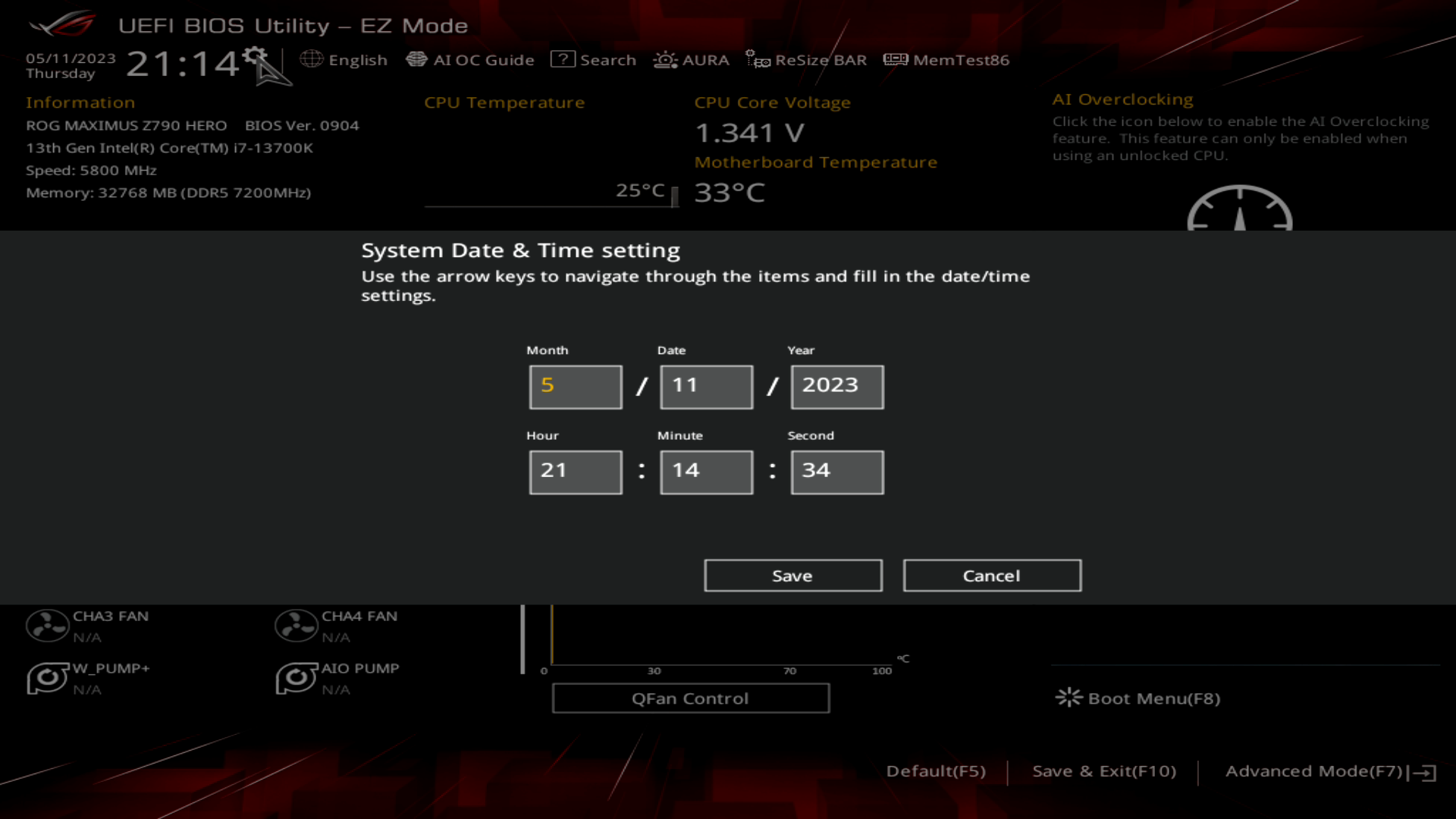The height and width of the screenshot is (819, 1456).
Task: Click Save & Exit(F10)
Action: tap(1104, 771)
